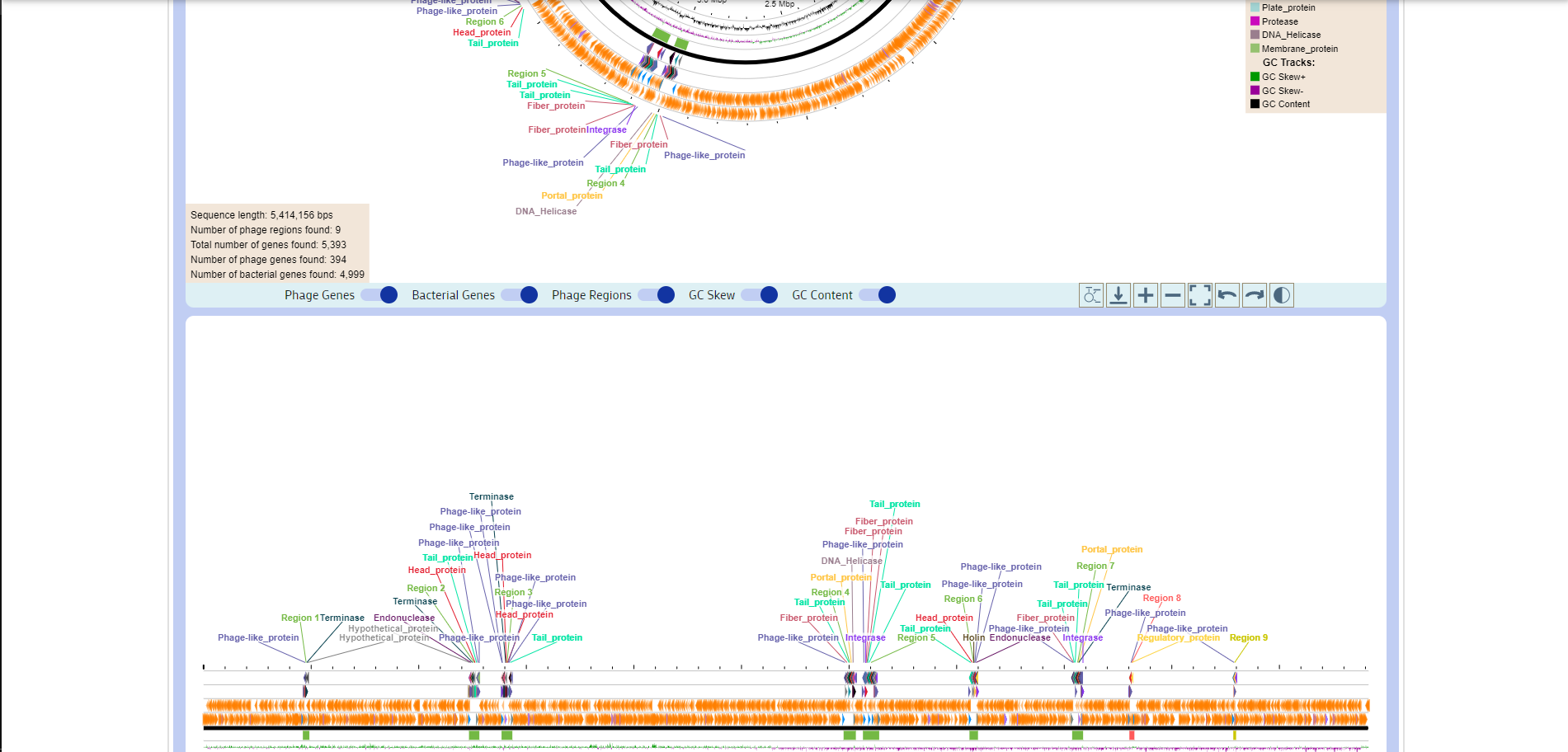Click the Integrase label in circular map
The height and width of the screenshot is (752, 1568).
click(x=606, y=129)
